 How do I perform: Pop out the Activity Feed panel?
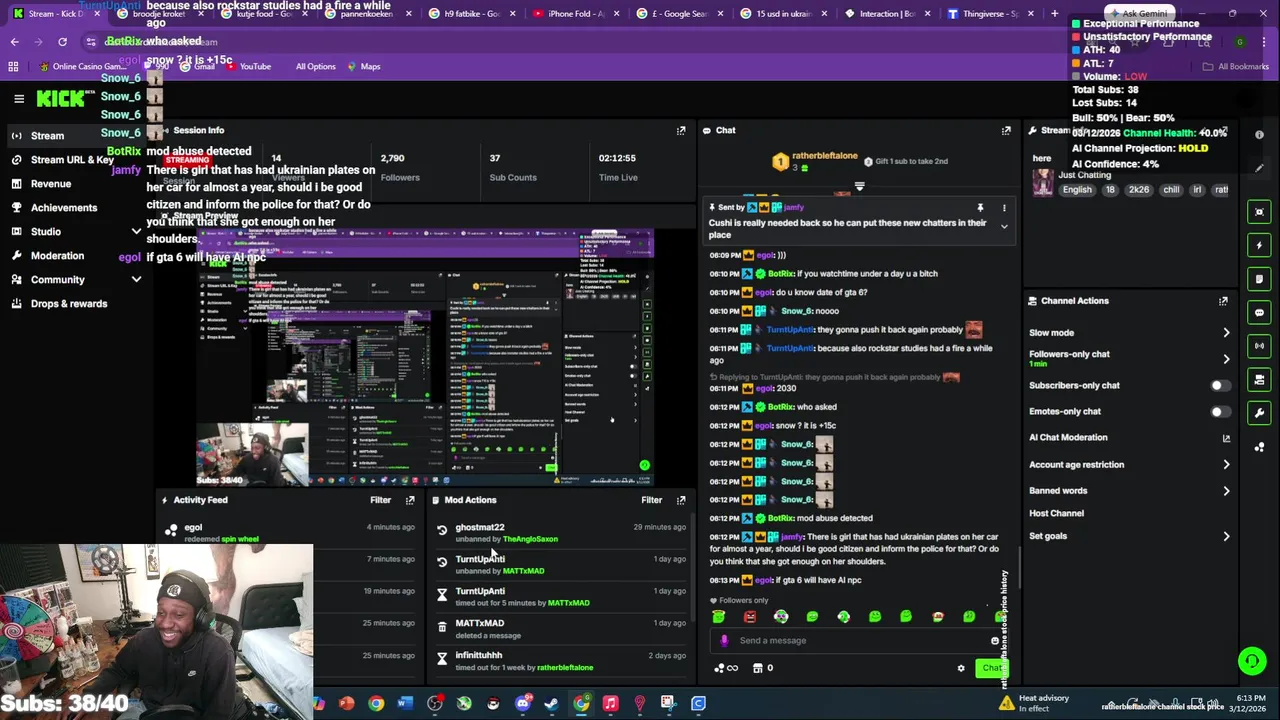point(410,500)
